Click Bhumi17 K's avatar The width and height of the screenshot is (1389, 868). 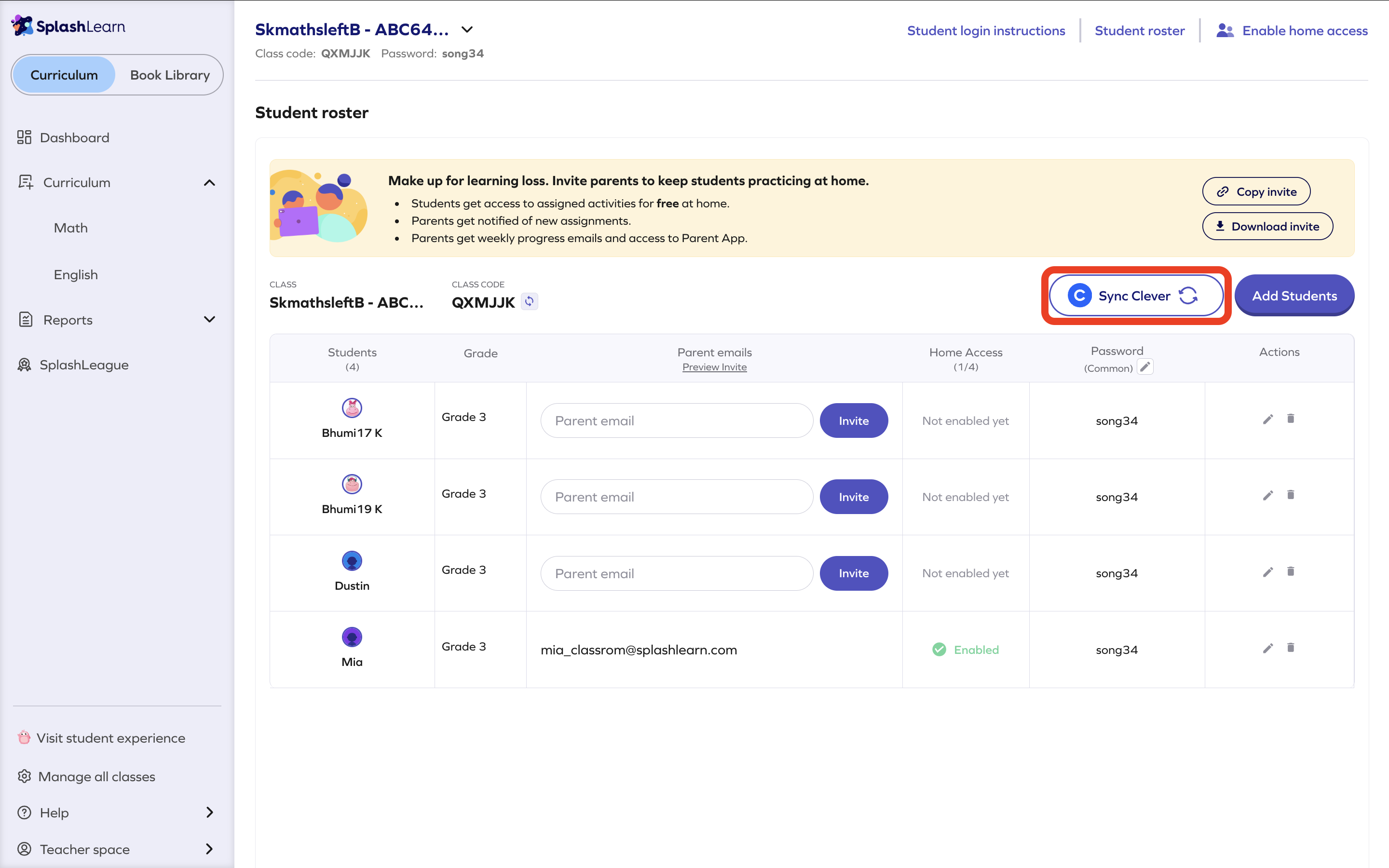click(352, 408)
